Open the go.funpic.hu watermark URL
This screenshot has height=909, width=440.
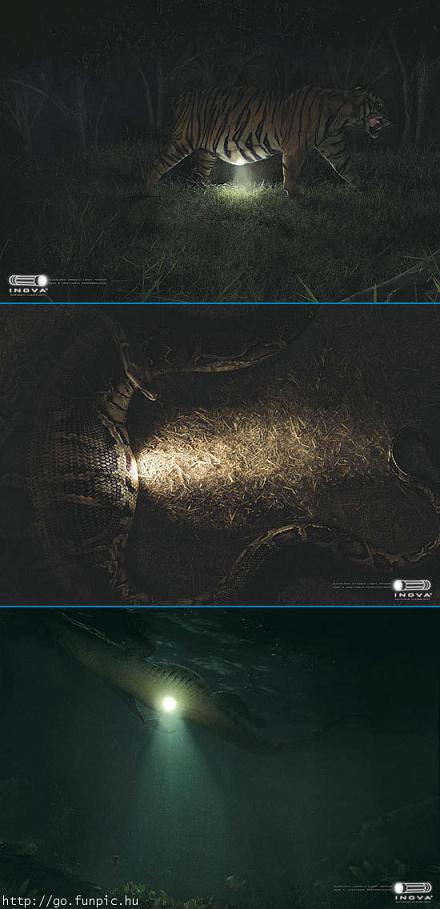tap(70, 901)
